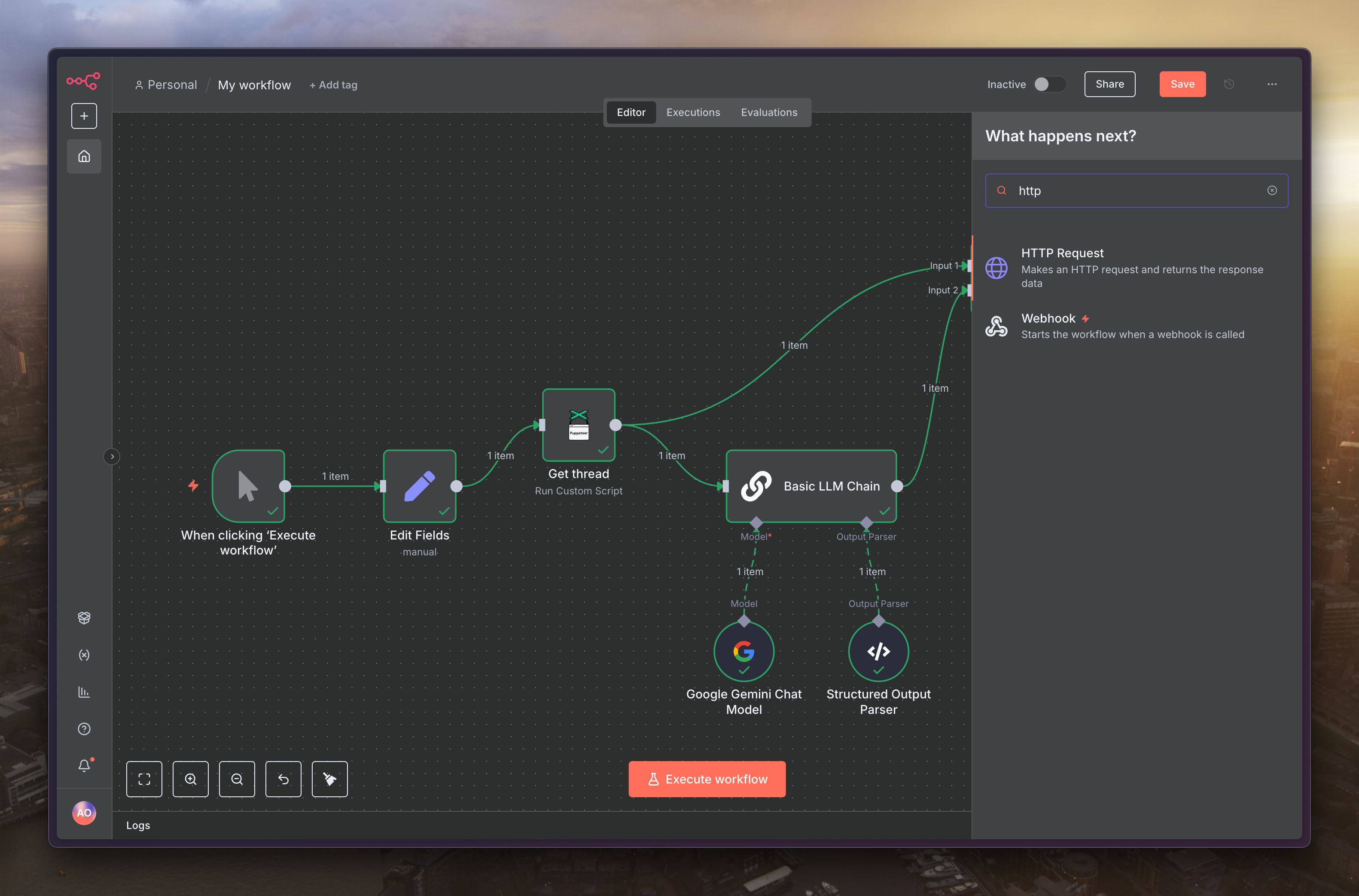
Task: Click the plus button in the left sidebar
Action: (84, 116)
